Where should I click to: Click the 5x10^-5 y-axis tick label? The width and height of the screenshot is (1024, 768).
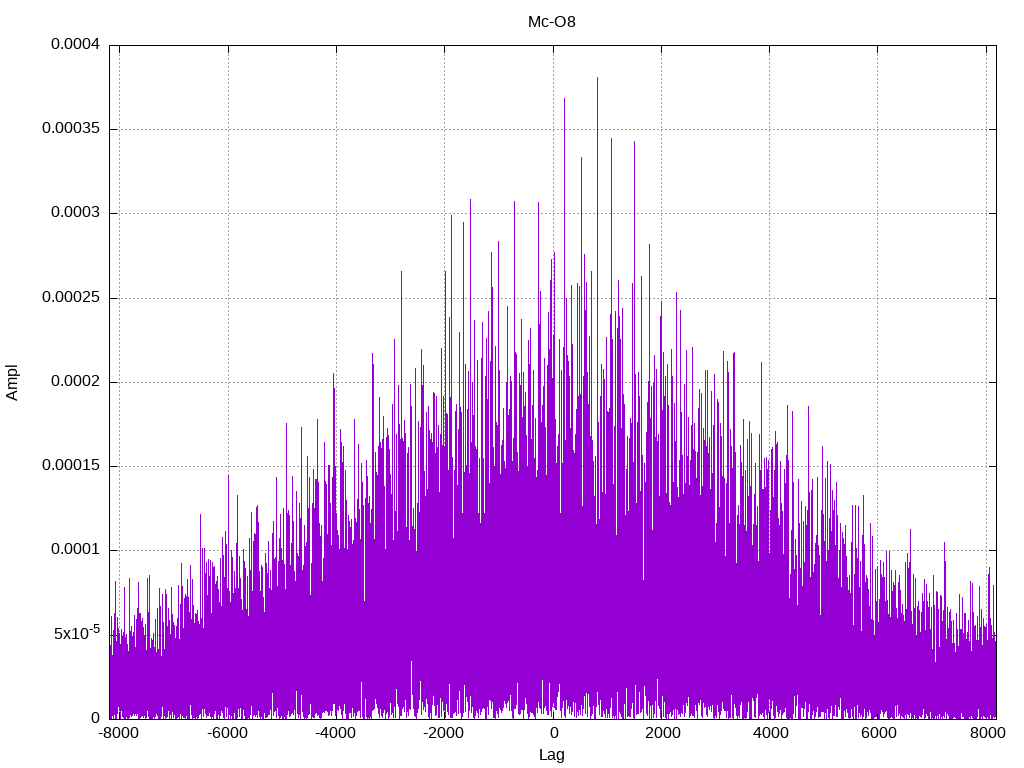coord(76,633)
